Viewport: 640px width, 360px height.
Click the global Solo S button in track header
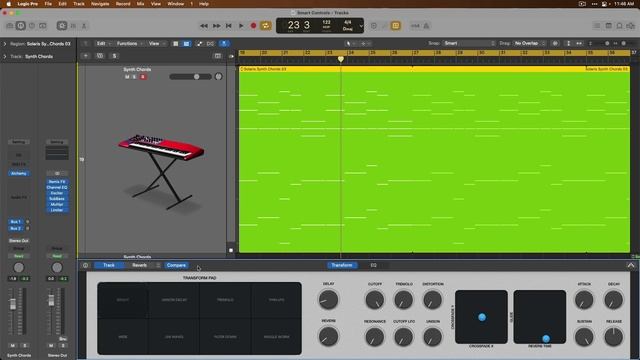[x=114, y=56]
